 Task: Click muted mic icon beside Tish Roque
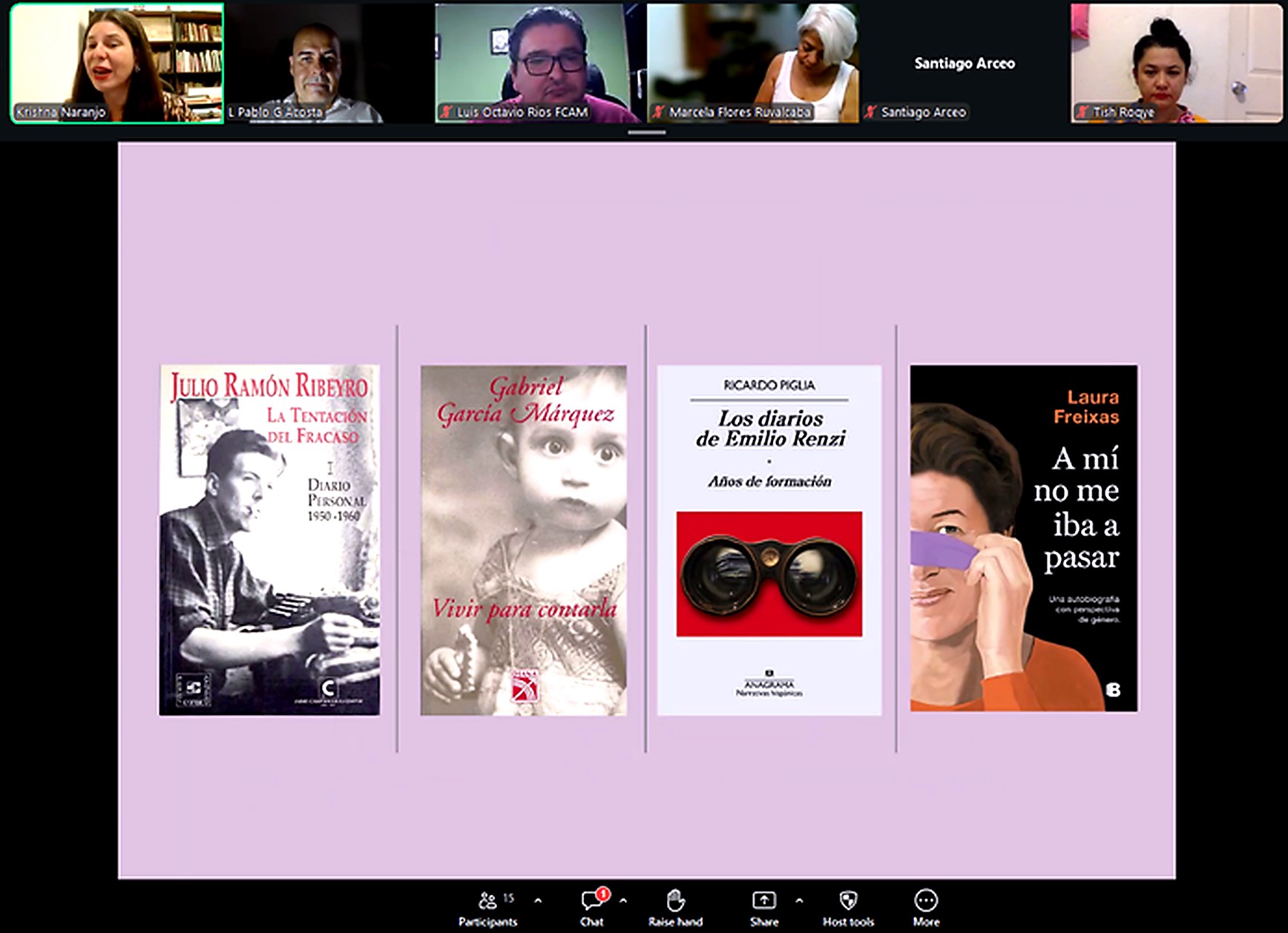tap(1082, 112)
